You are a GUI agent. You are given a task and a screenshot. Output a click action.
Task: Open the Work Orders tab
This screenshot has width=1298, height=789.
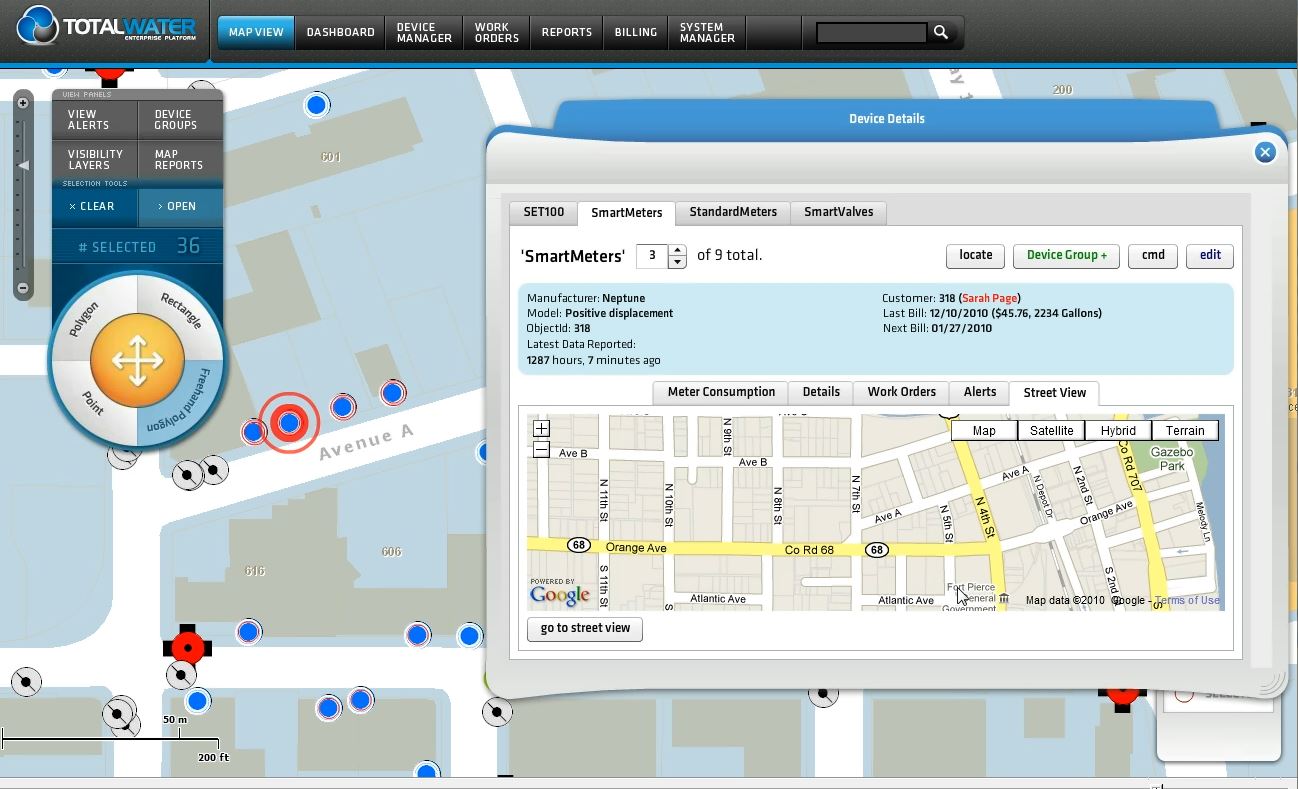(x=901, y=392)
